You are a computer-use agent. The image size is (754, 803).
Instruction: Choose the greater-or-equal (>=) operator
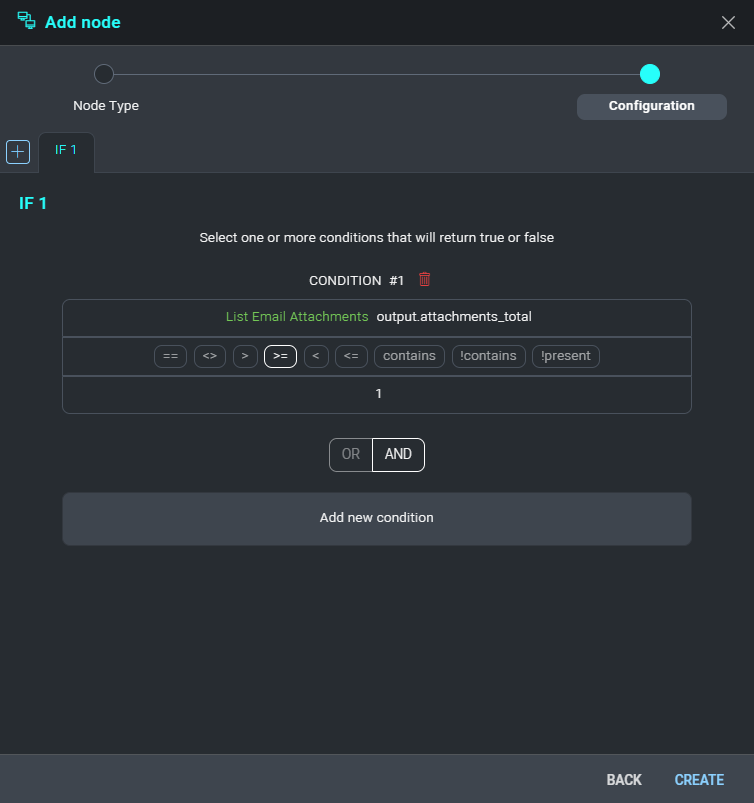280,356
